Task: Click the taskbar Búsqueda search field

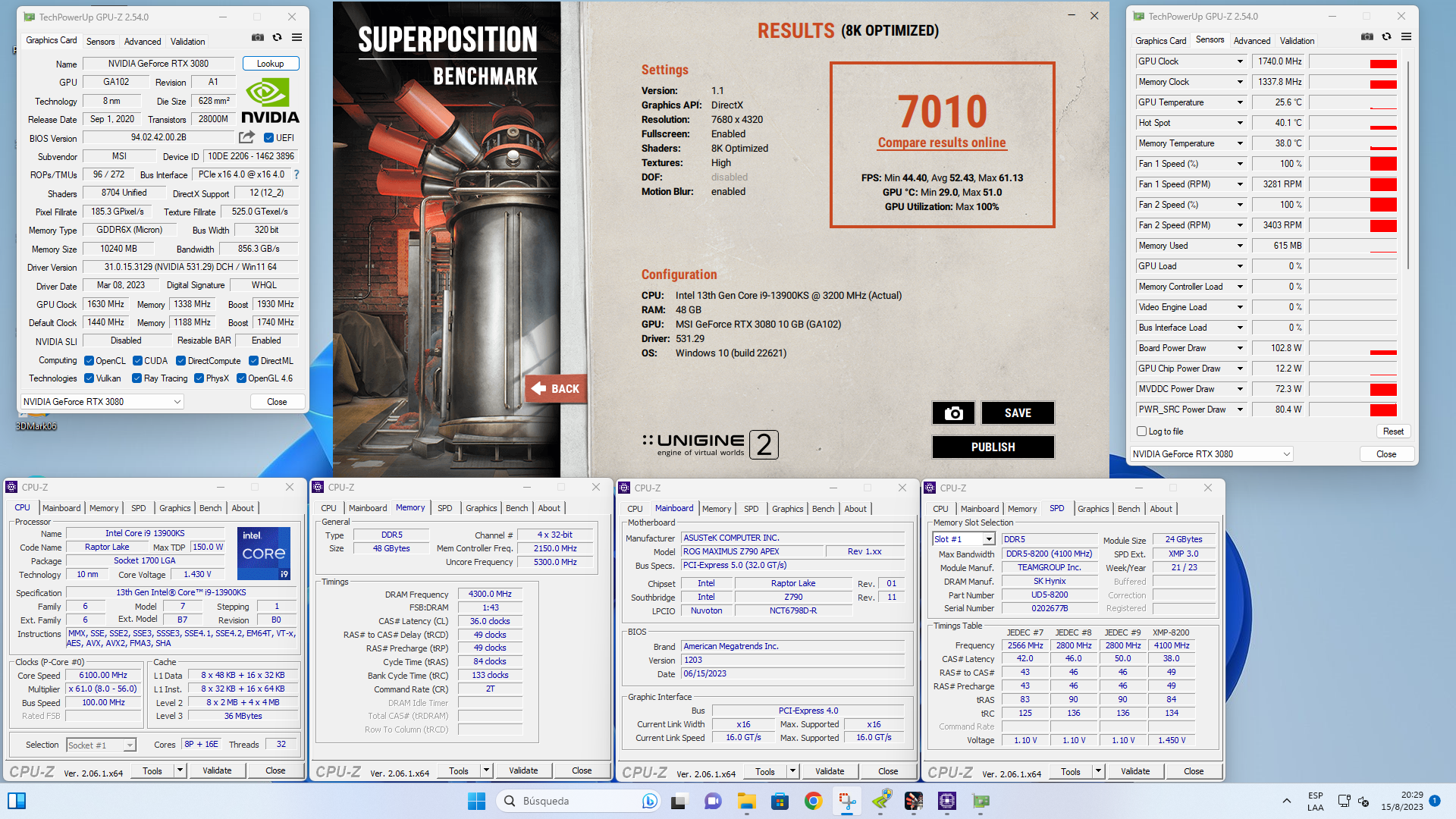Action: coord(576,801)
